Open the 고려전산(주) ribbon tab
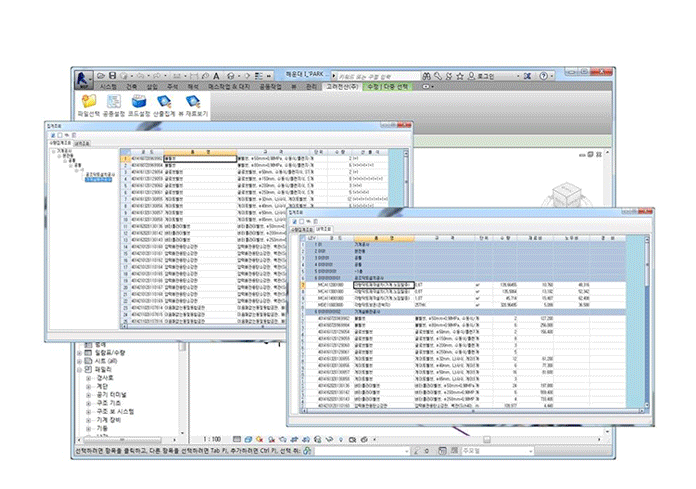 (x=341, y=88)
